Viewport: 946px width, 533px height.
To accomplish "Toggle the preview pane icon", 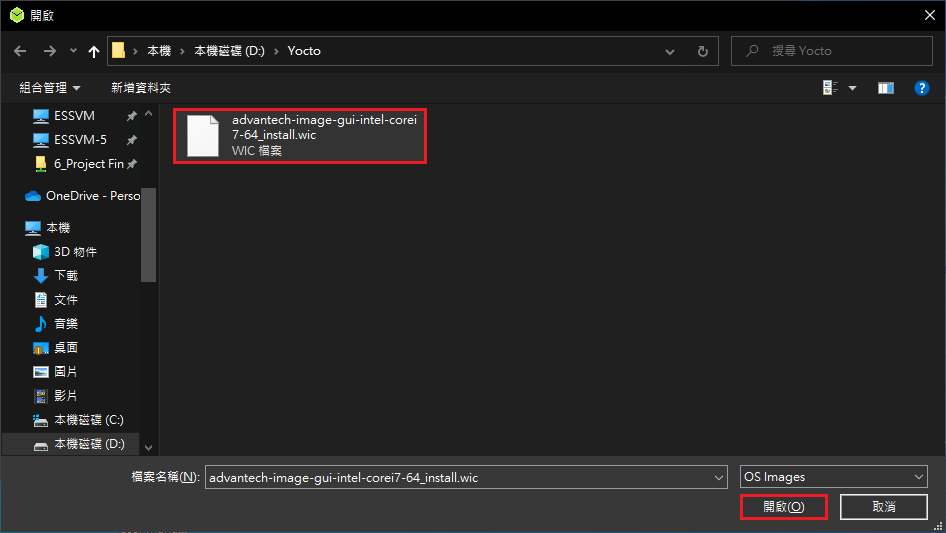I will (x=886, y=88).
